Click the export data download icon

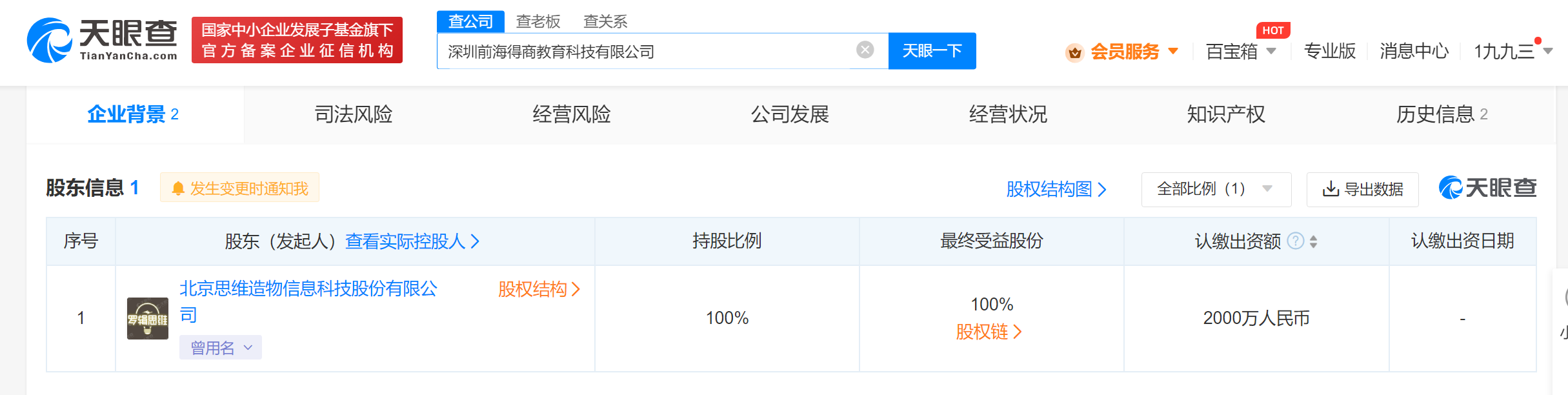pos(1331,189)
